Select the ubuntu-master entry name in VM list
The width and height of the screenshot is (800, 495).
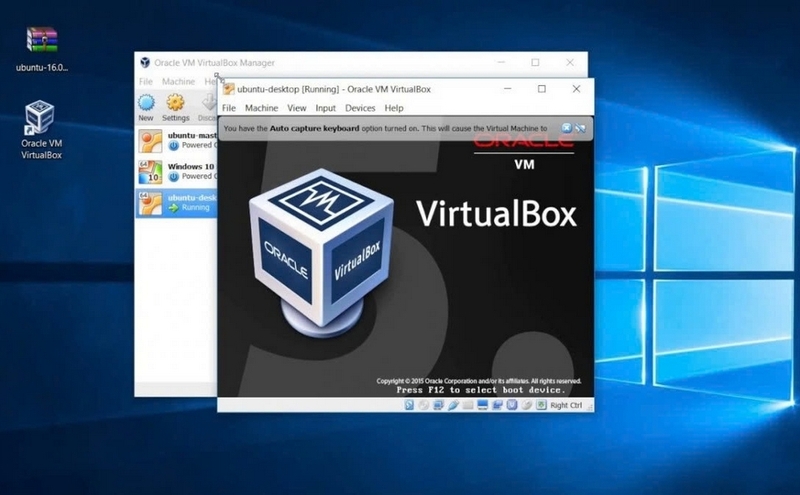click(192, 136)
